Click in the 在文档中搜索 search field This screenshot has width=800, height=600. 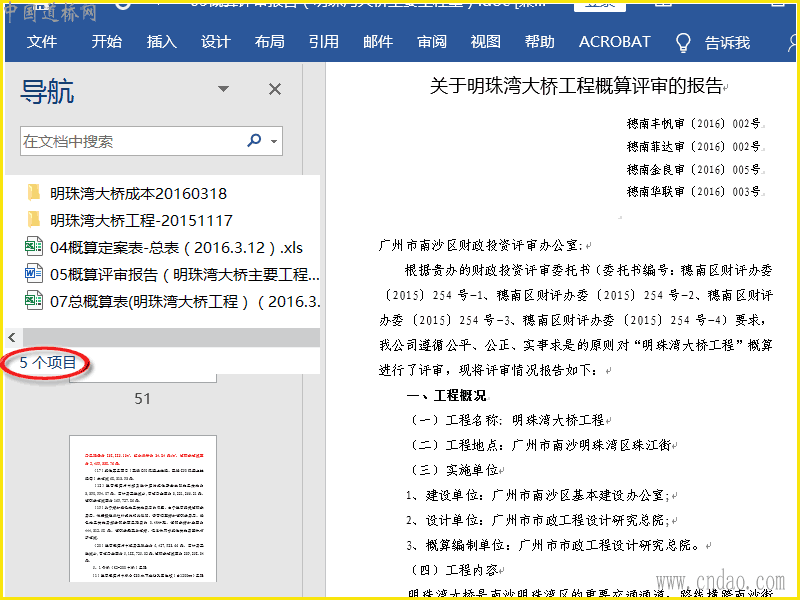click(130, 141)
